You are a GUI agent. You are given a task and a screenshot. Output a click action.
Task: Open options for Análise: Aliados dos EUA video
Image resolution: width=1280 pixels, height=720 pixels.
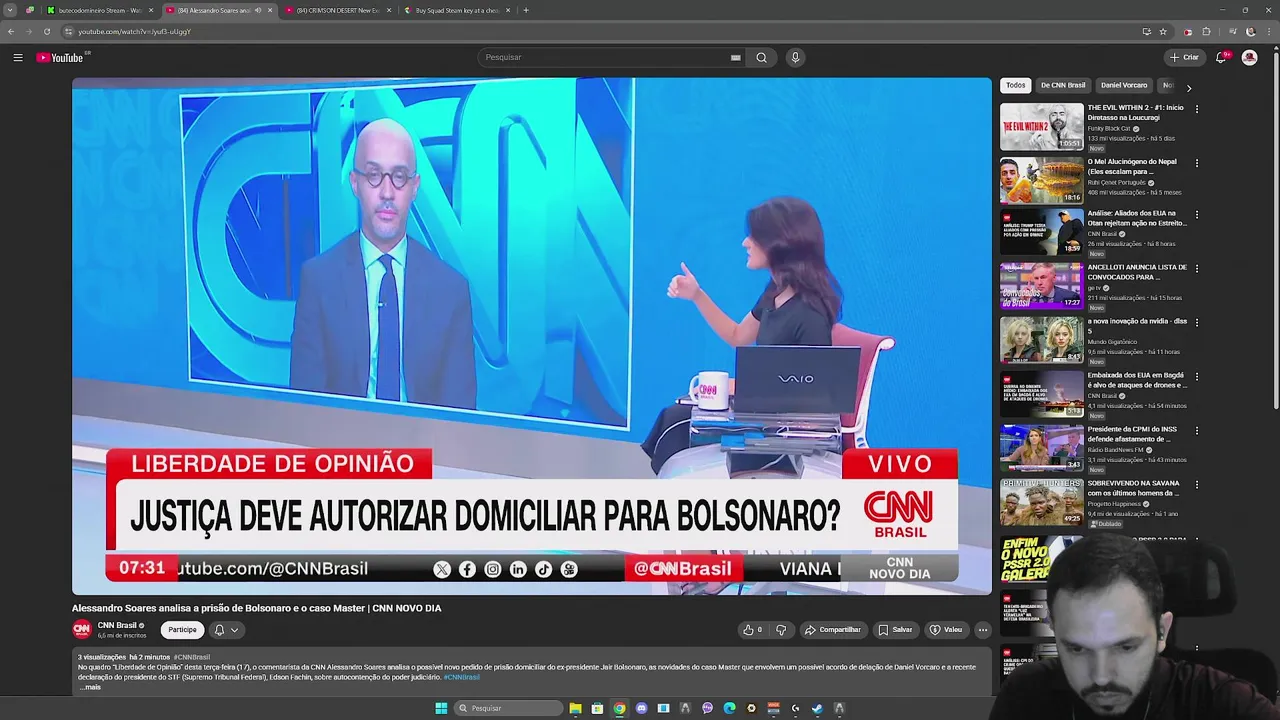tap(1197, 214)
